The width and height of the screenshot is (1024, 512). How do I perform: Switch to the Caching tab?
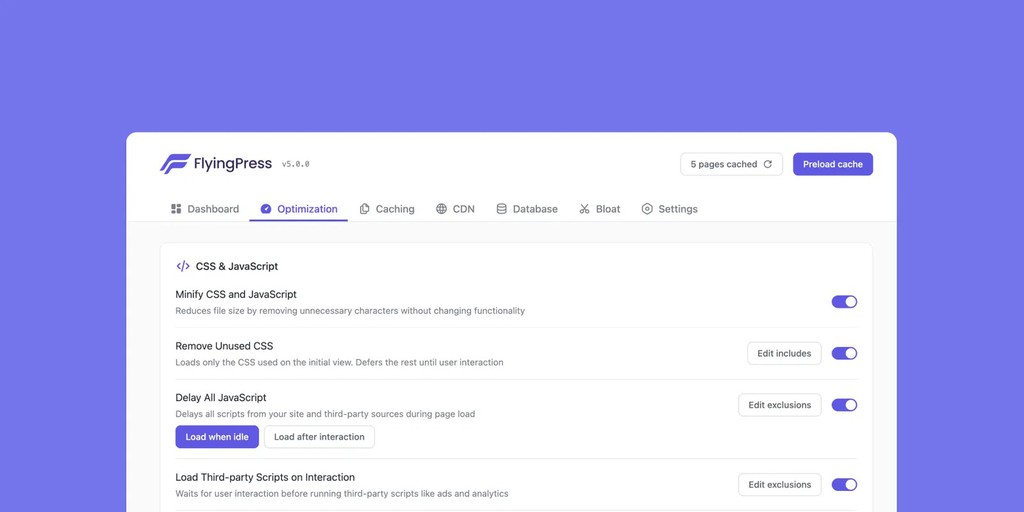tap(387, 209)
